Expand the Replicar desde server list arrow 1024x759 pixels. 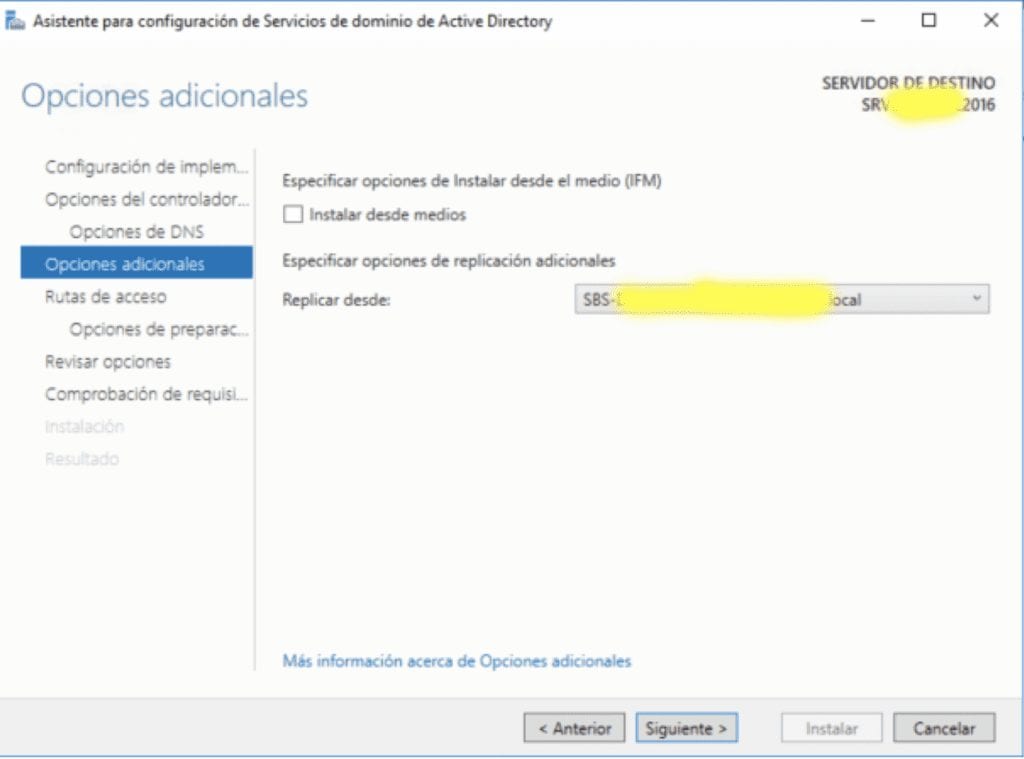pos(976,299)
